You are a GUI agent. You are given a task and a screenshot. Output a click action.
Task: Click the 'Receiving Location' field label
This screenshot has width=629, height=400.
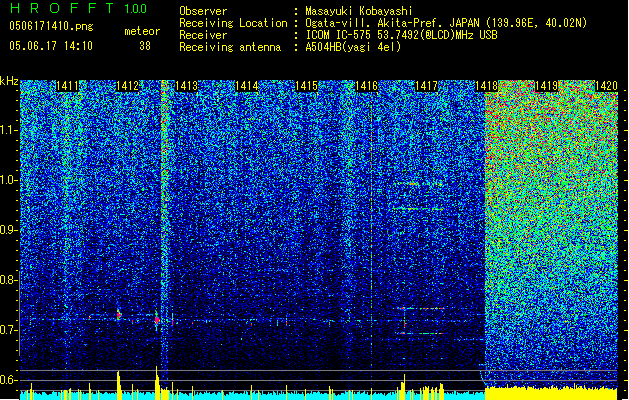[233, 23]
